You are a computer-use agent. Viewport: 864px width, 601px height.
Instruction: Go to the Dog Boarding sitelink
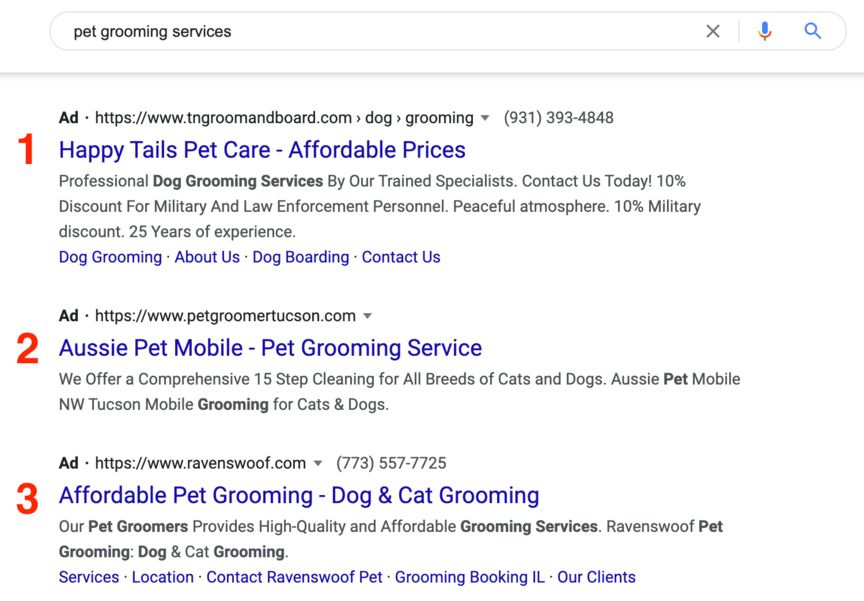pos(300,257)
